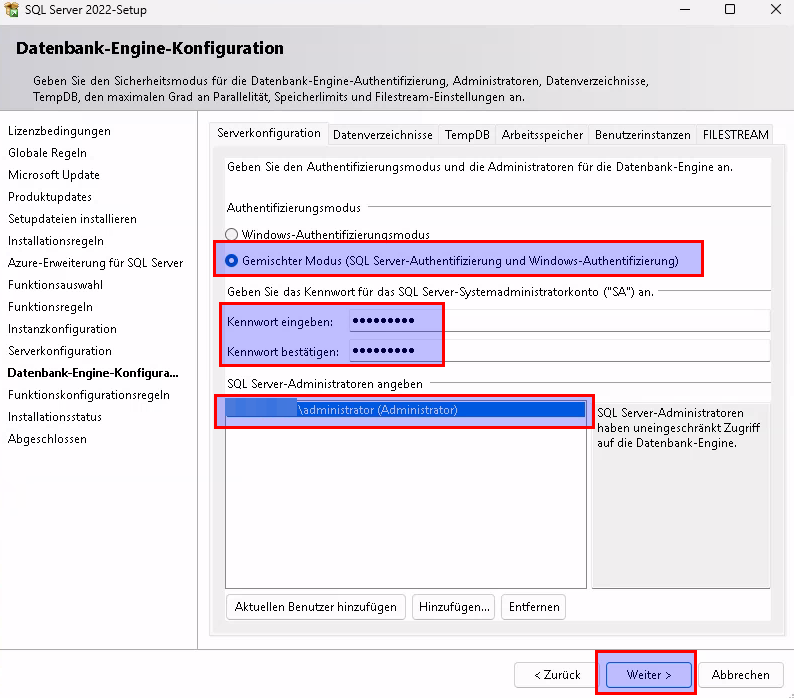Click the Entfernen button

tap(533, 606)
